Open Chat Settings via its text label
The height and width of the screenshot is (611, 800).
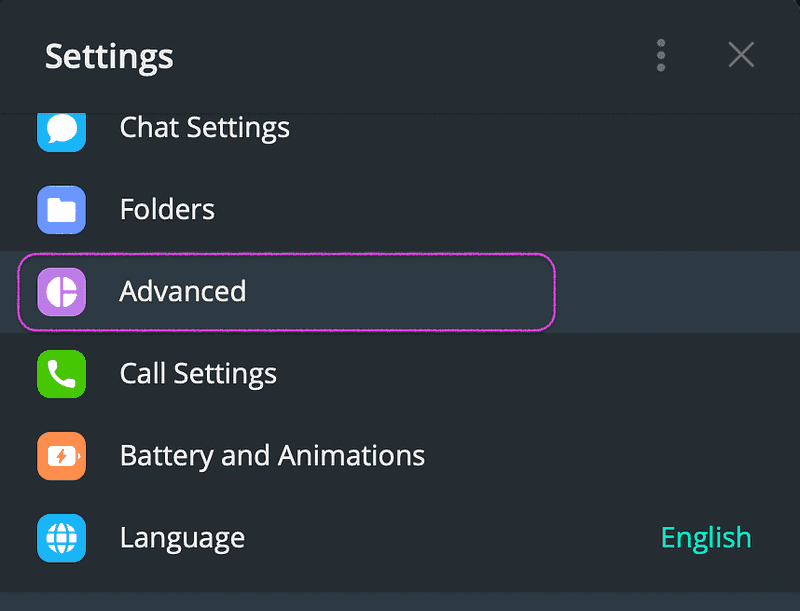(x=204, y=128)
